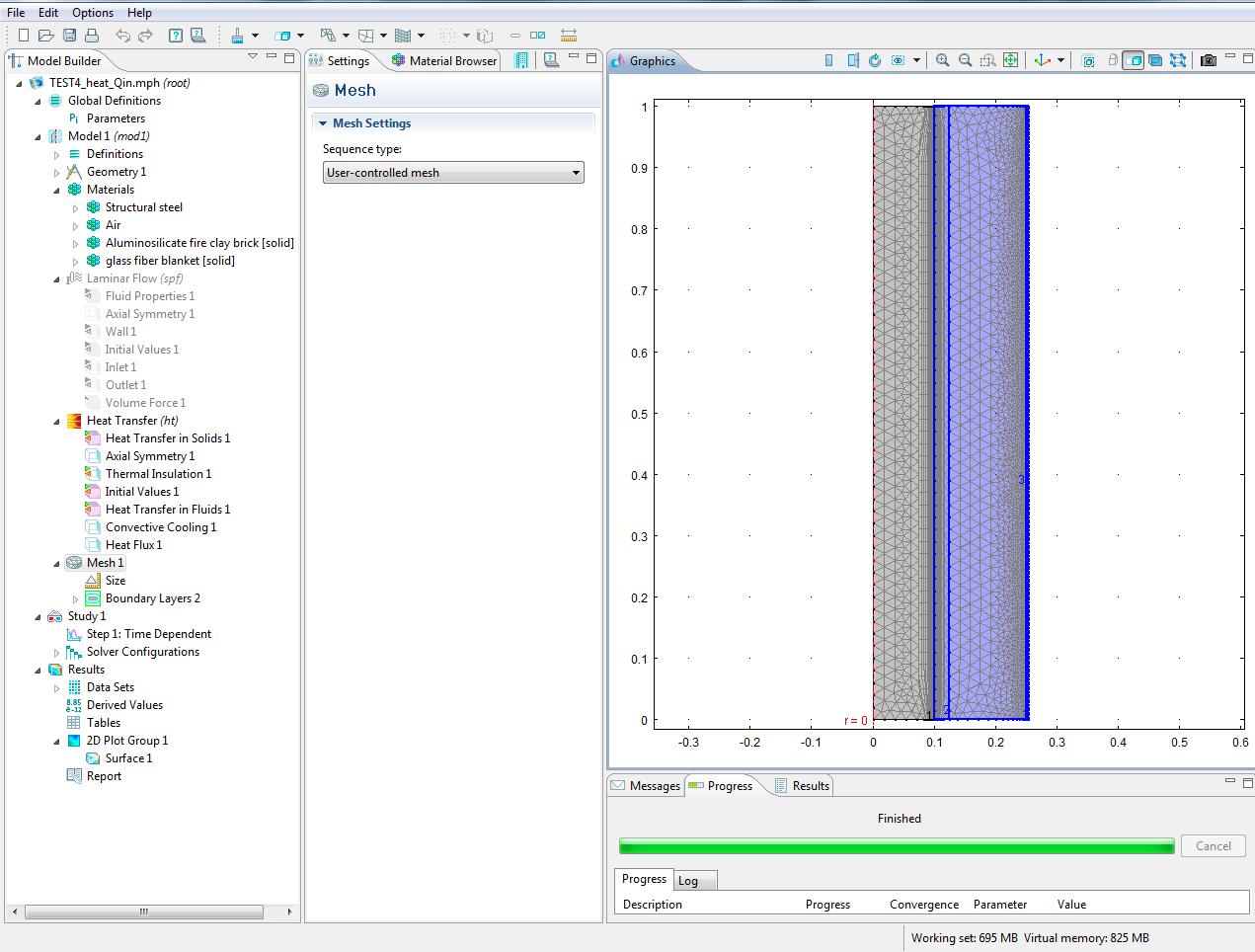Screen dimensions: 1255x952
Task: Click the Zoom Extents icon
Action: coord(1010,60)
